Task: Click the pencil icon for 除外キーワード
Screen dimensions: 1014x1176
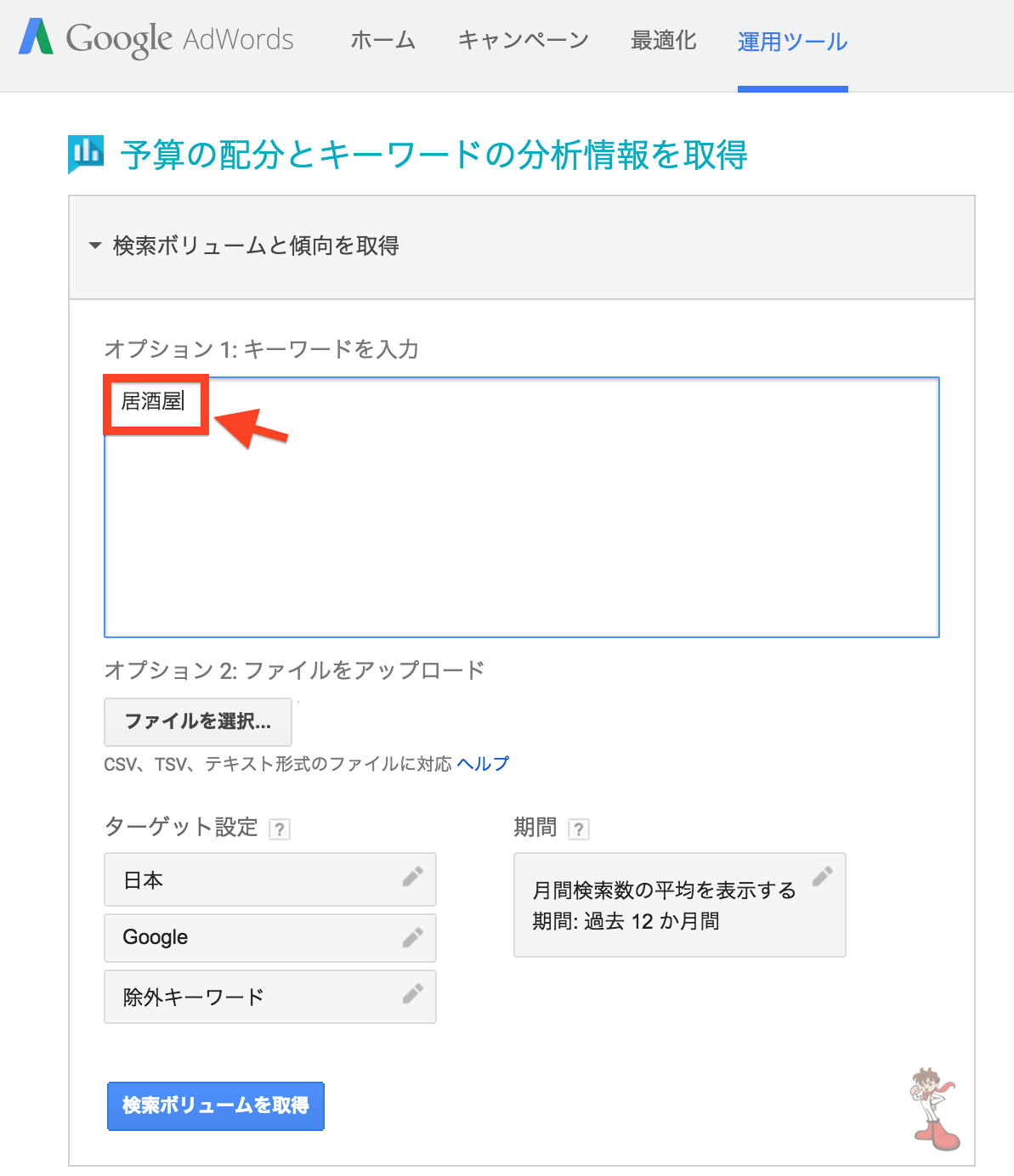Action: 413,994
